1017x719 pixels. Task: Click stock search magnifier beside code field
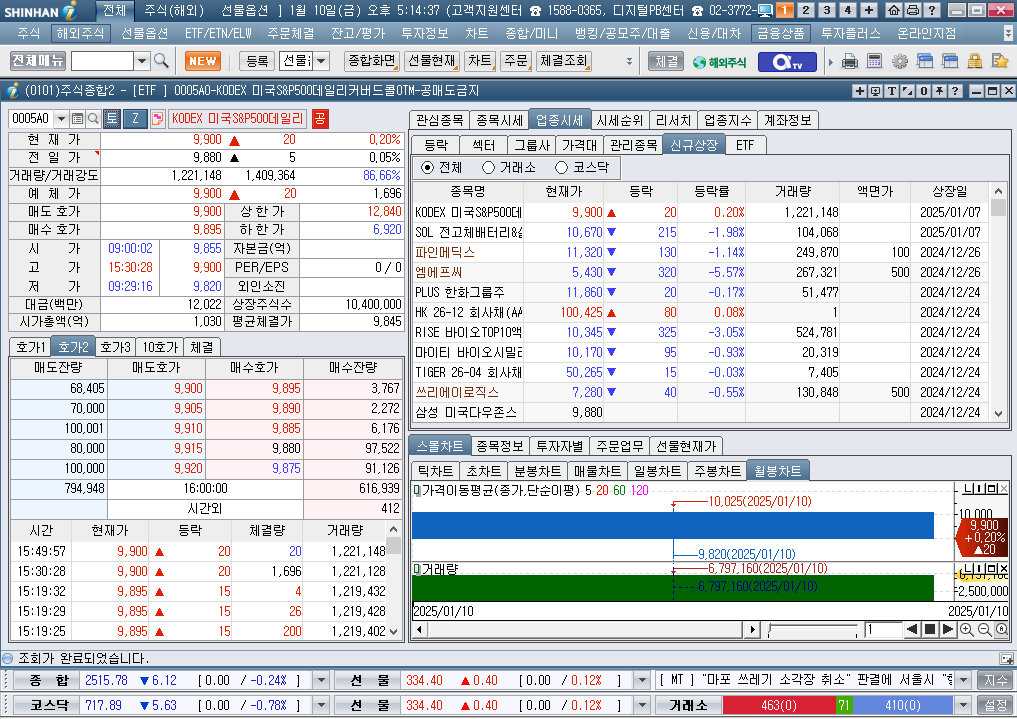click(93, 119)
